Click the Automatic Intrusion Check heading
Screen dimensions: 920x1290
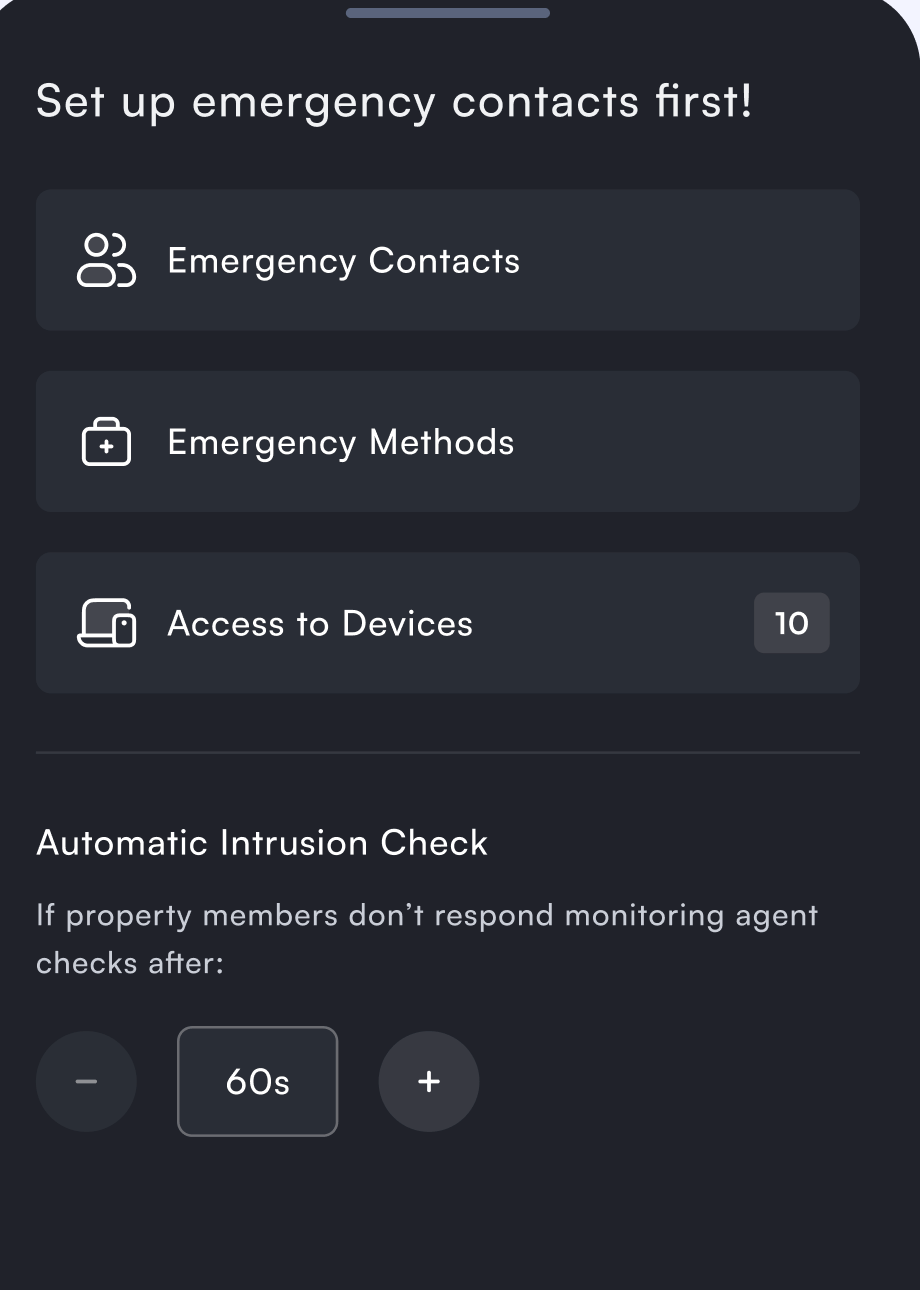point(262,843)
